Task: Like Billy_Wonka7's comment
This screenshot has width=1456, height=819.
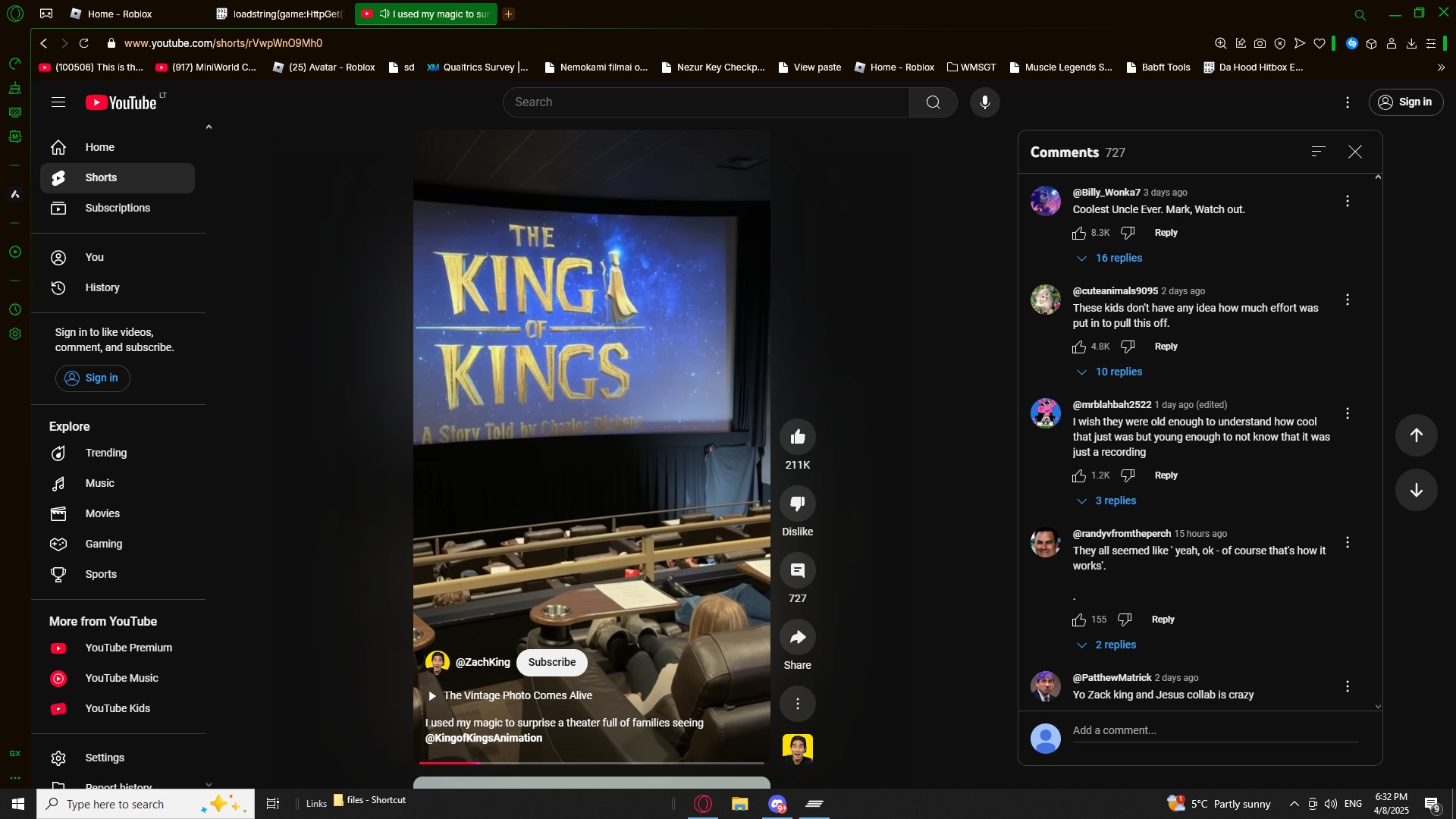Action: point(1079,234)
